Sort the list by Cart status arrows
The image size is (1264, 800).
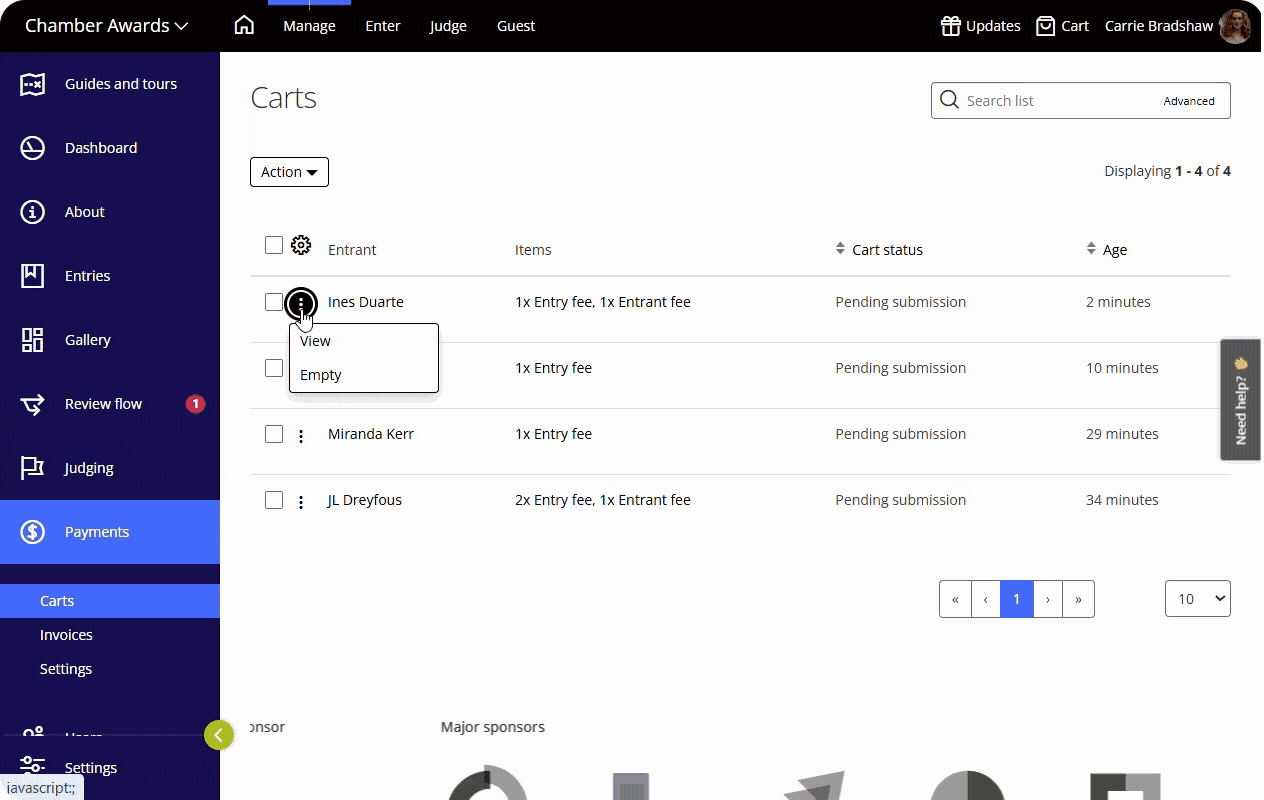coord(840,249)
